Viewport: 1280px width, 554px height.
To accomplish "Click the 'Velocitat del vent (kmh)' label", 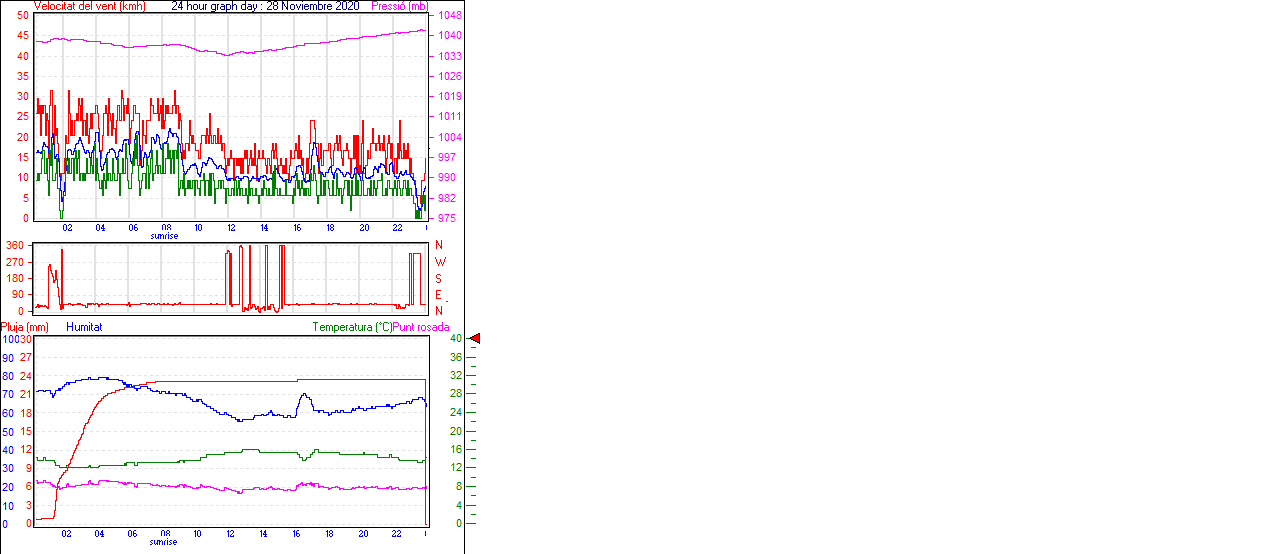I will tap(90, 6).
